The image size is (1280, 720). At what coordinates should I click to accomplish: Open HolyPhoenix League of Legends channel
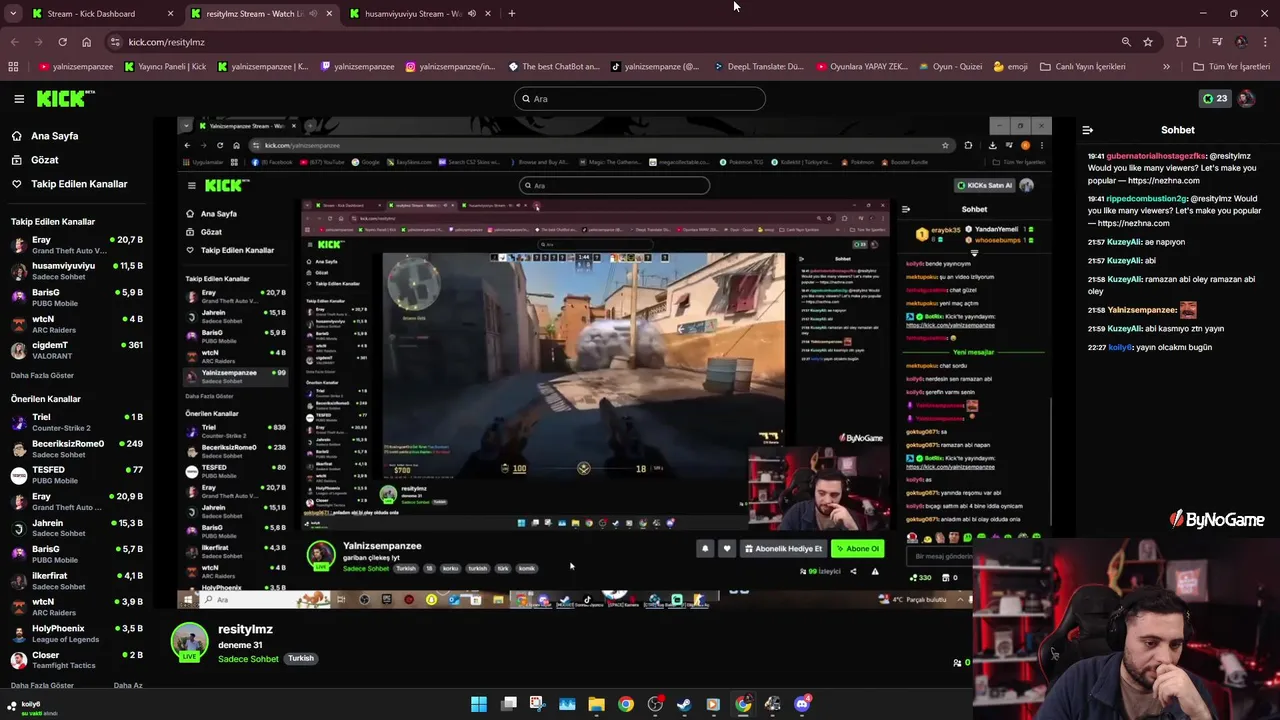coord(77,633)
